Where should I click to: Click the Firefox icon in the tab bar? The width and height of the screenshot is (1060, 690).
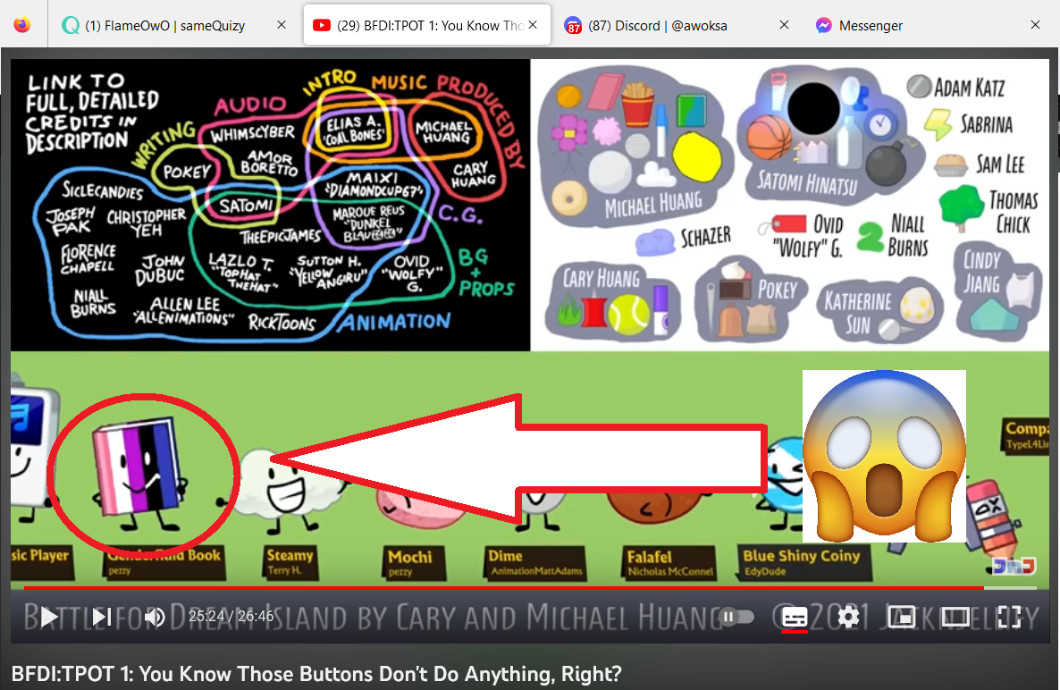pos(22,25)
